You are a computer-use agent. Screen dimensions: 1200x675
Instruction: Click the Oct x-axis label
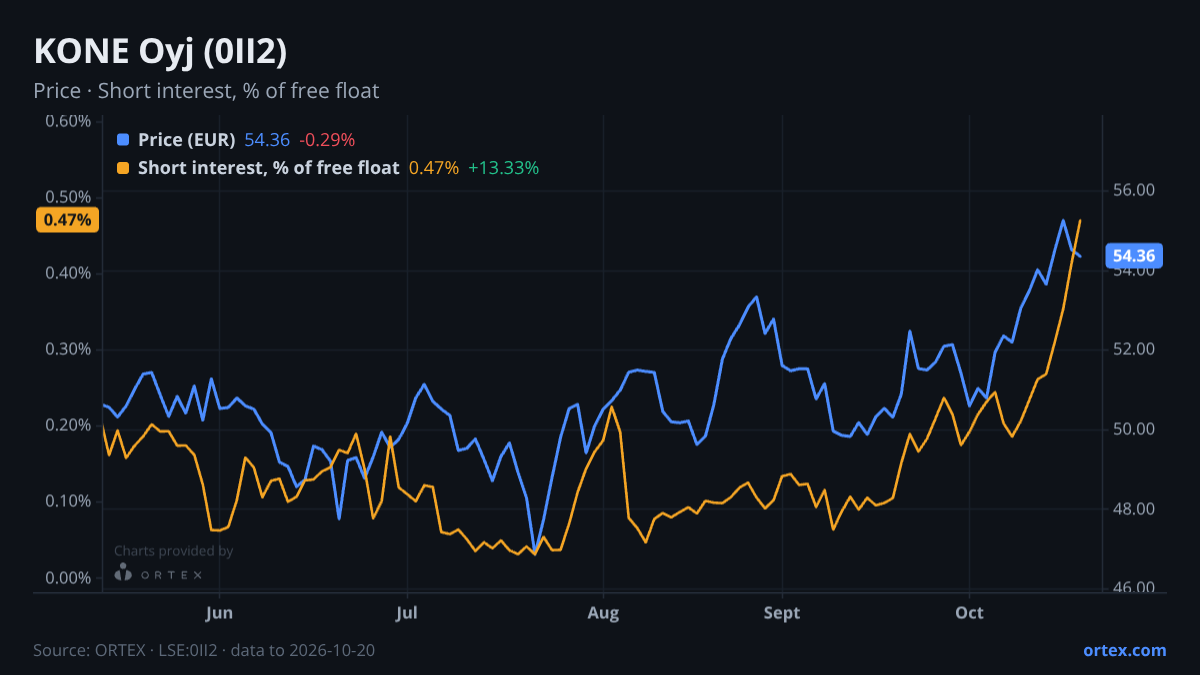[969, 612]
